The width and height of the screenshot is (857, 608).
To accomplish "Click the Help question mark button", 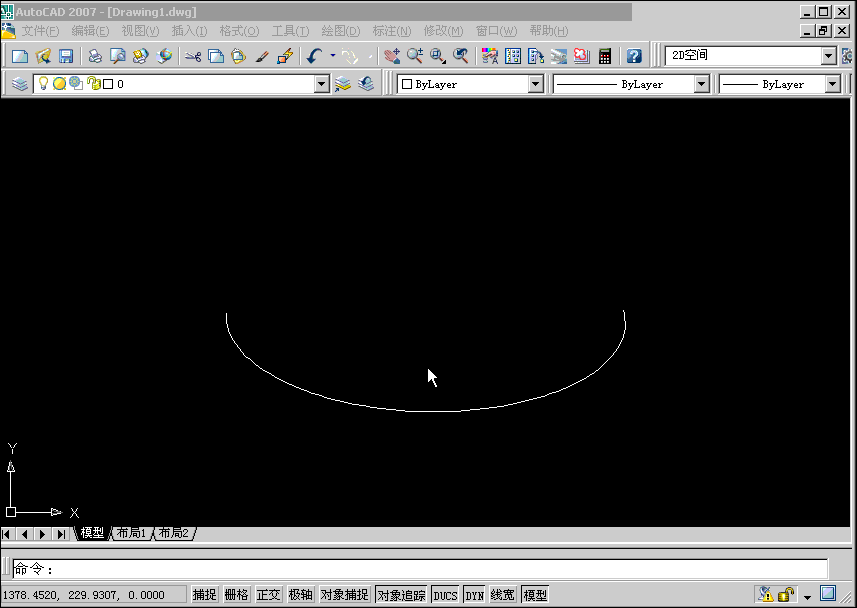I will tap(634, 55).
